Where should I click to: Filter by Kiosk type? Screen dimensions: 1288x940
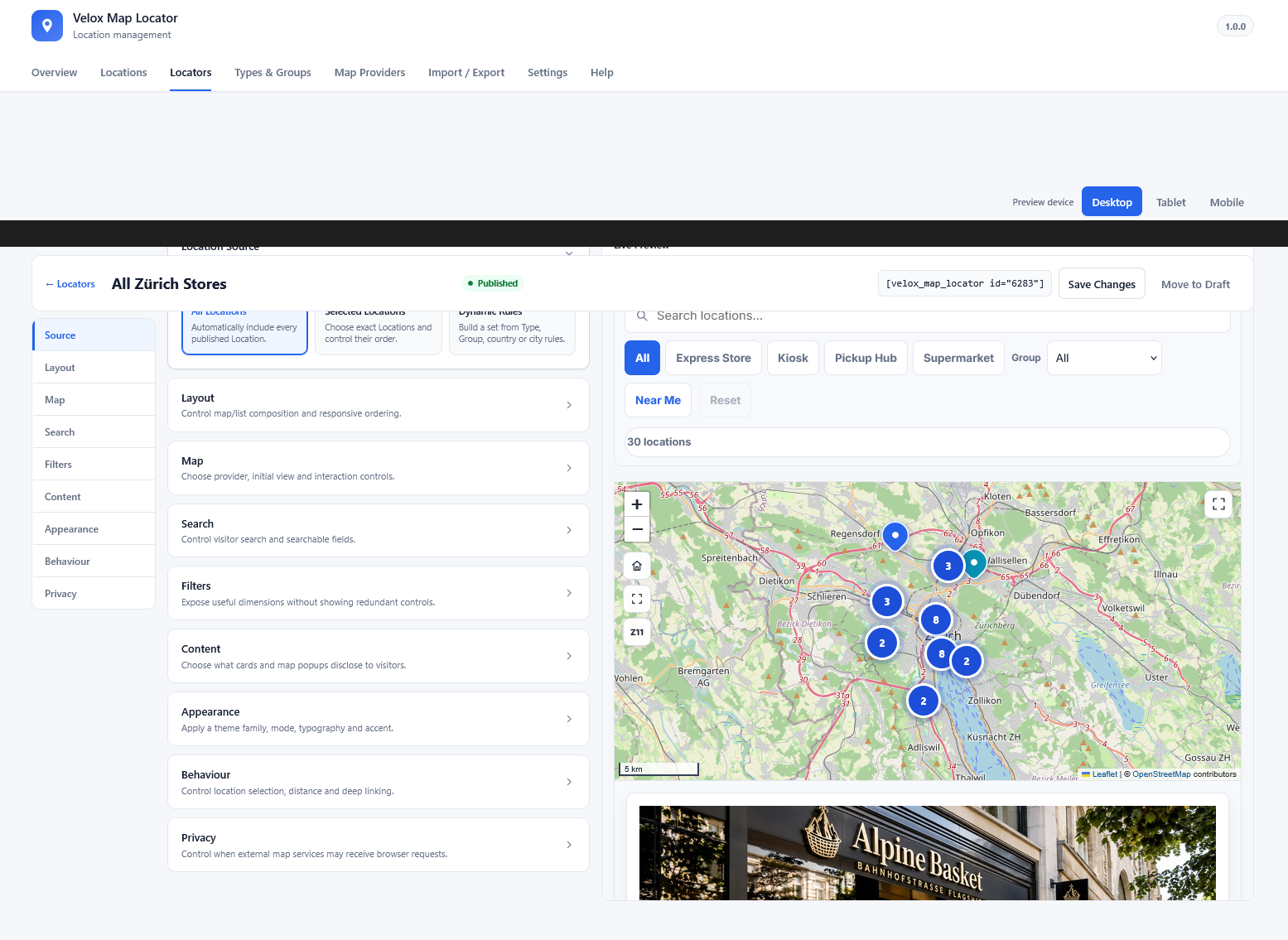(793, 358)
